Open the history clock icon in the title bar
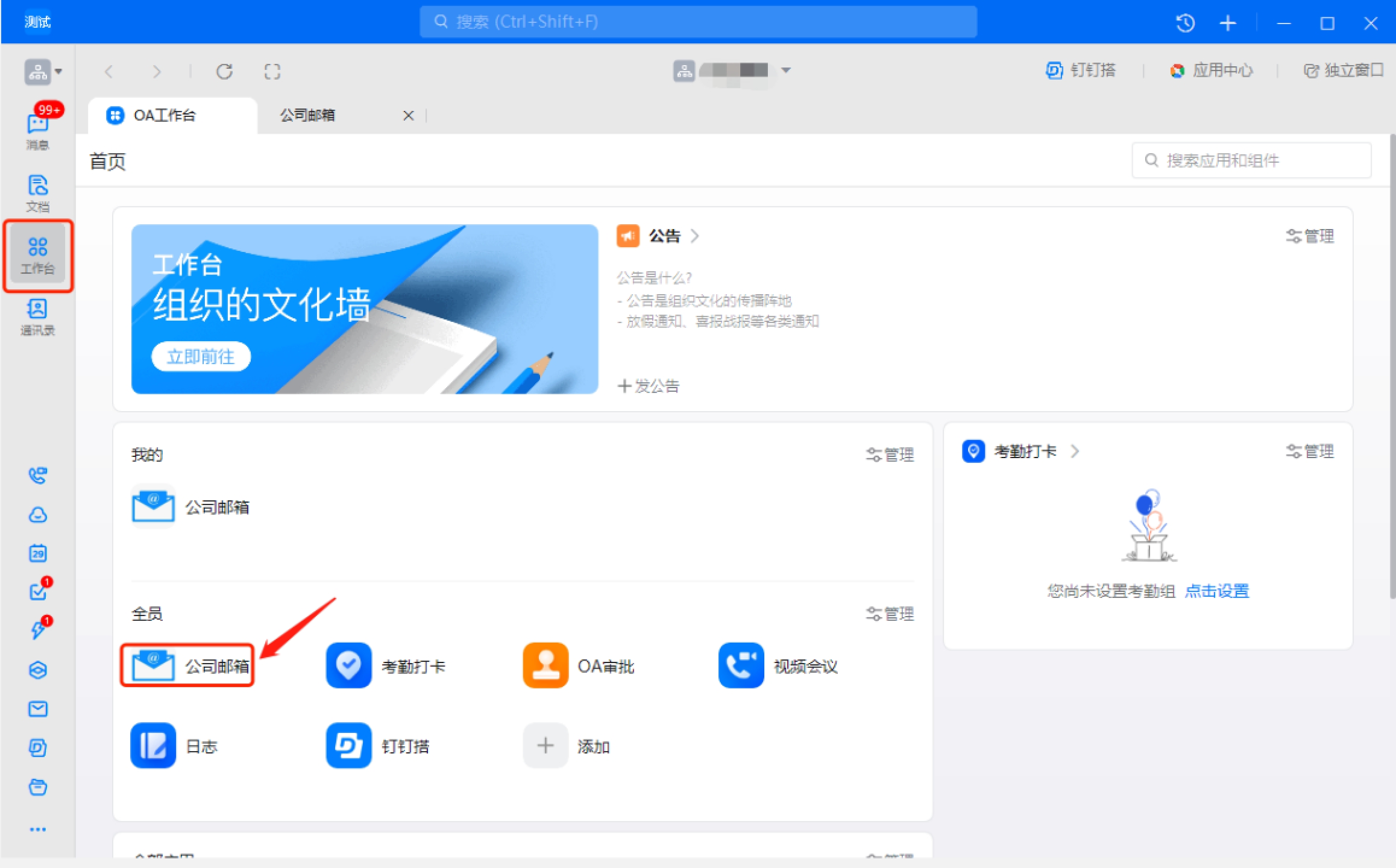Screen dimensions: 1396x868 point(1185,23)
